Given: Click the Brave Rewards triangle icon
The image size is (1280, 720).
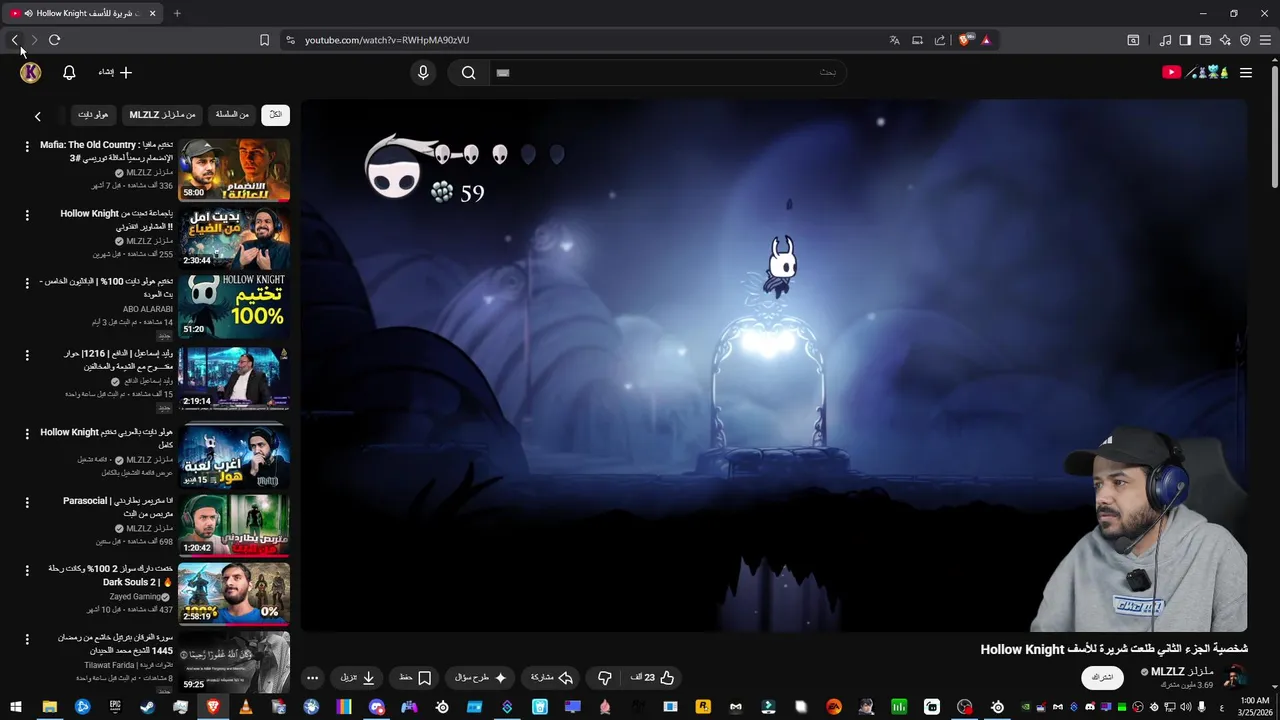Looking at the screenshot, I should coord(986,40).
